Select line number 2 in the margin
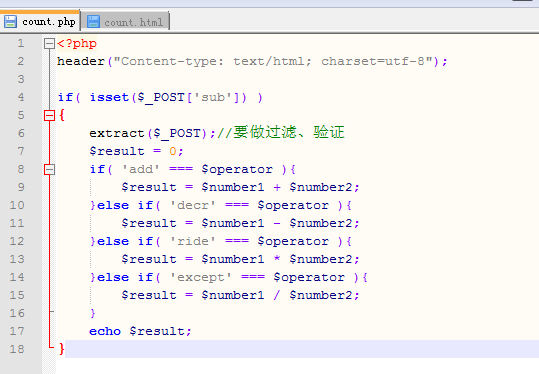Screen dimensions: 539x374 click(x=21, y=61)
